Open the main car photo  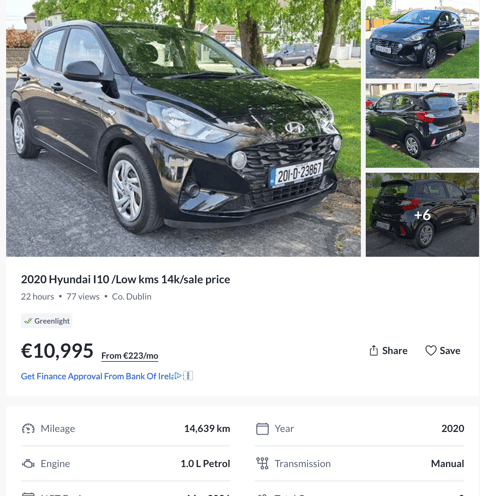183,128
